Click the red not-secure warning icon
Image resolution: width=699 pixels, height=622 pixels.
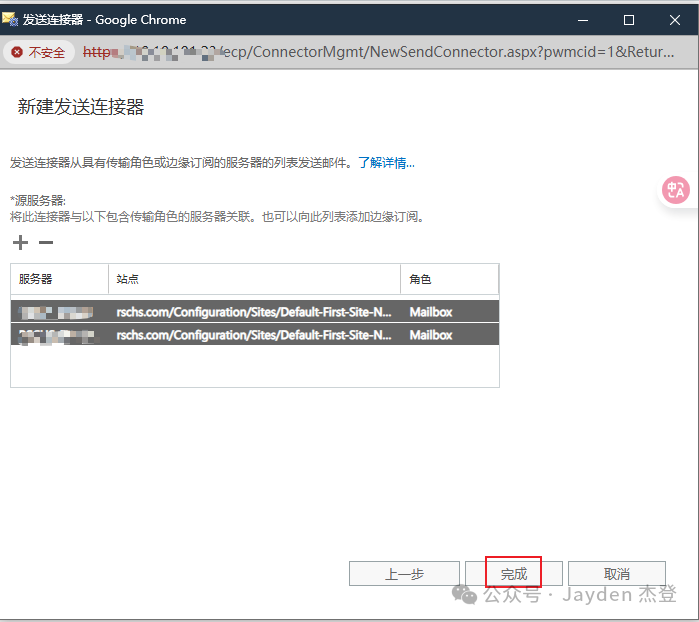[17, 52]
